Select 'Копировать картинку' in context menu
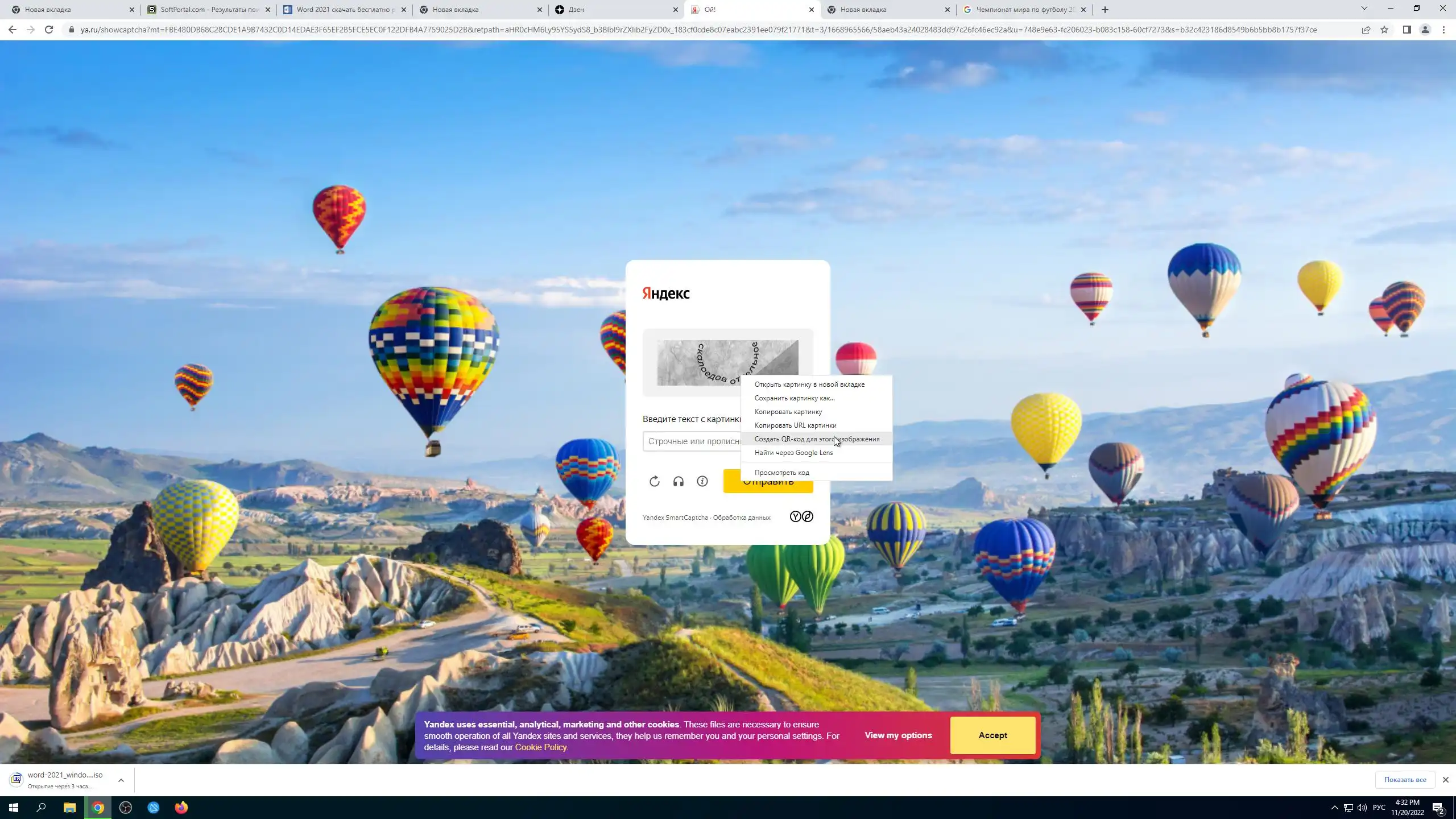Screen dimensions: 1456x819 click(x=788, y=412)
